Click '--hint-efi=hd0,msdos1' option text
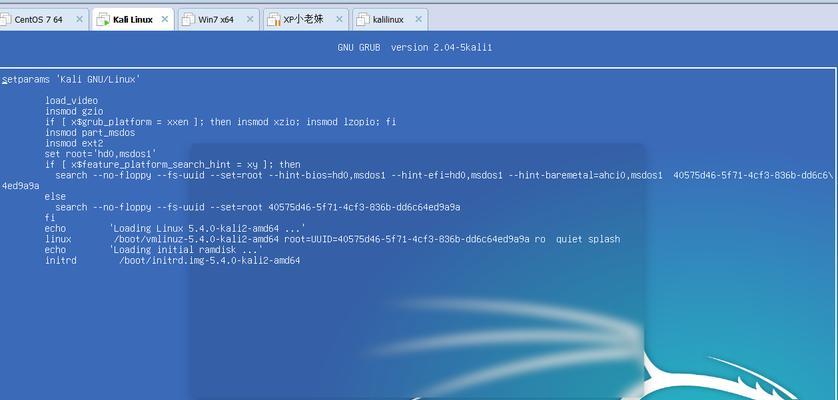This screenshot has width=838, height=400. pos(447,175)
